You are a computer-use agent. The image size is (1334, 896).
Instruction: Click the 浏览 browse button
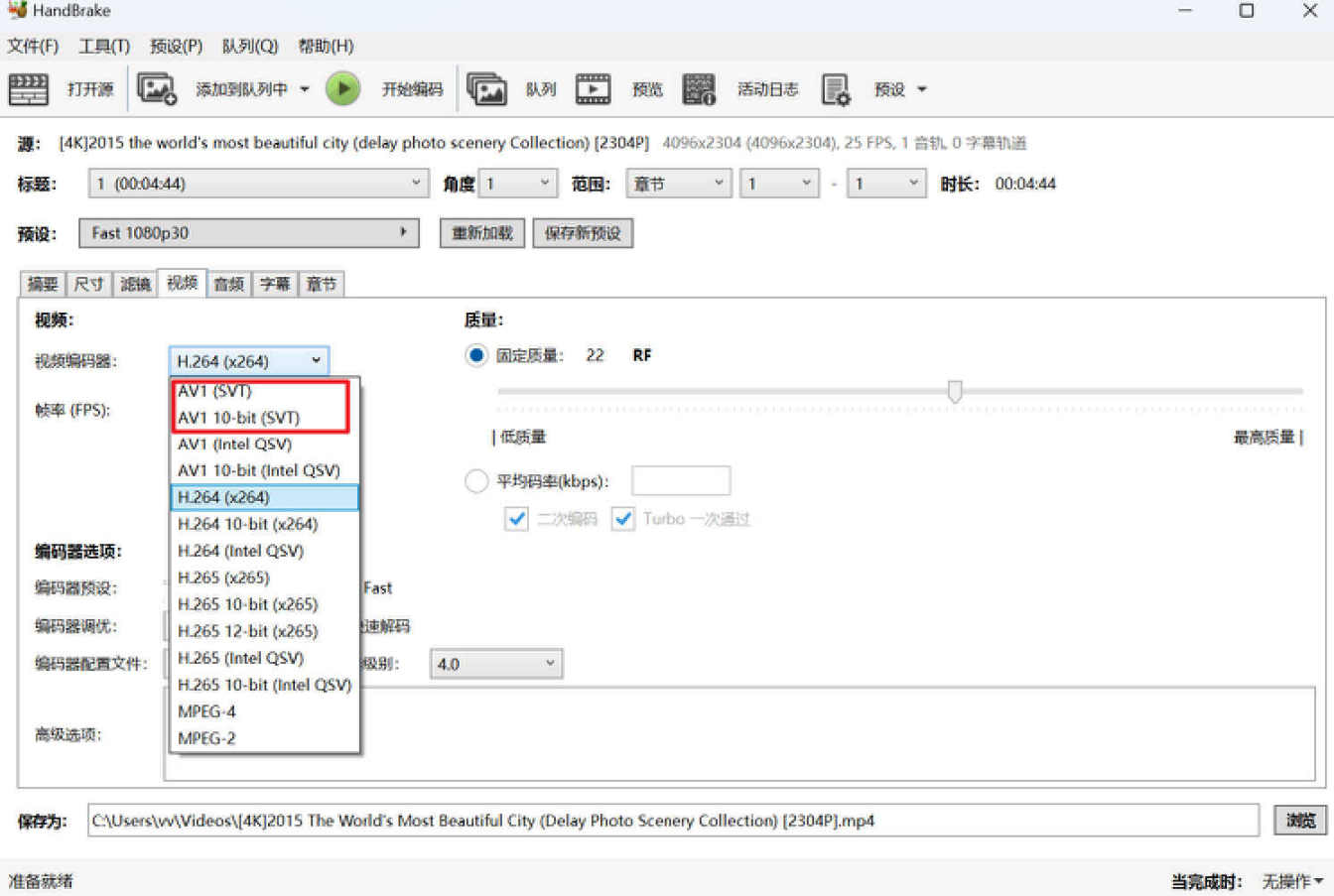[1300, 820]
